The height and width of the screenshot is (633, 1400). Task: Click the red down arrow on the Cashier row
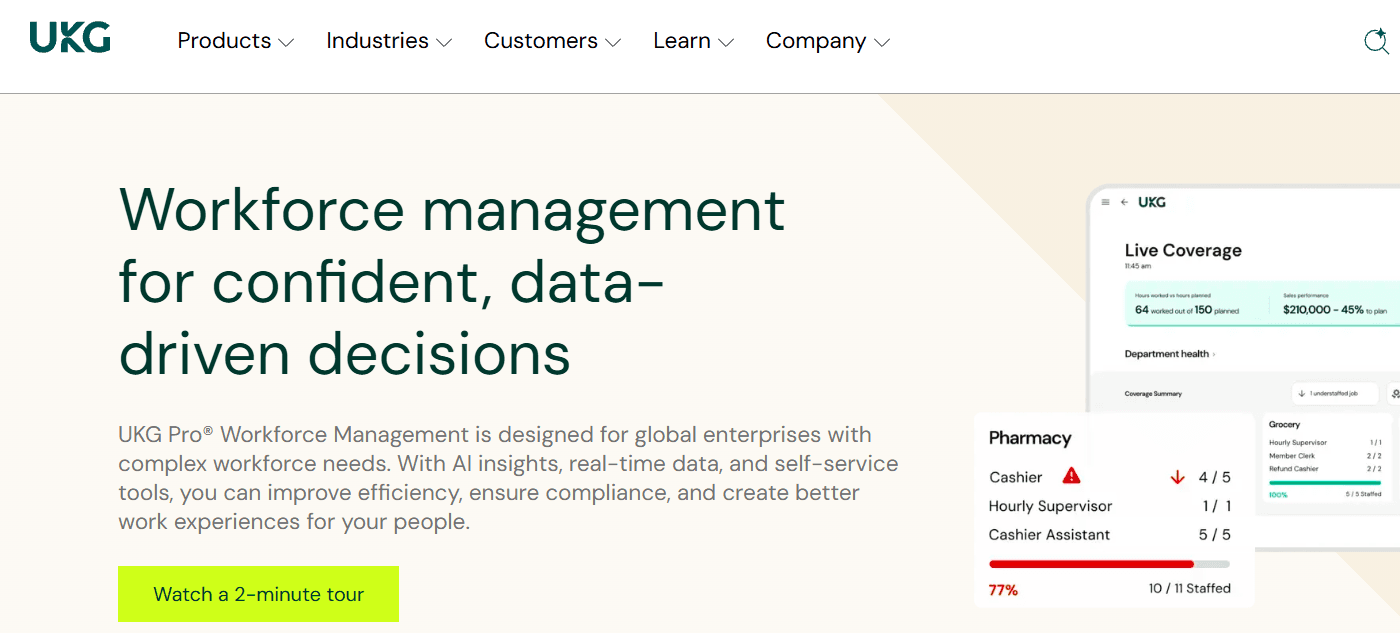1177,477
